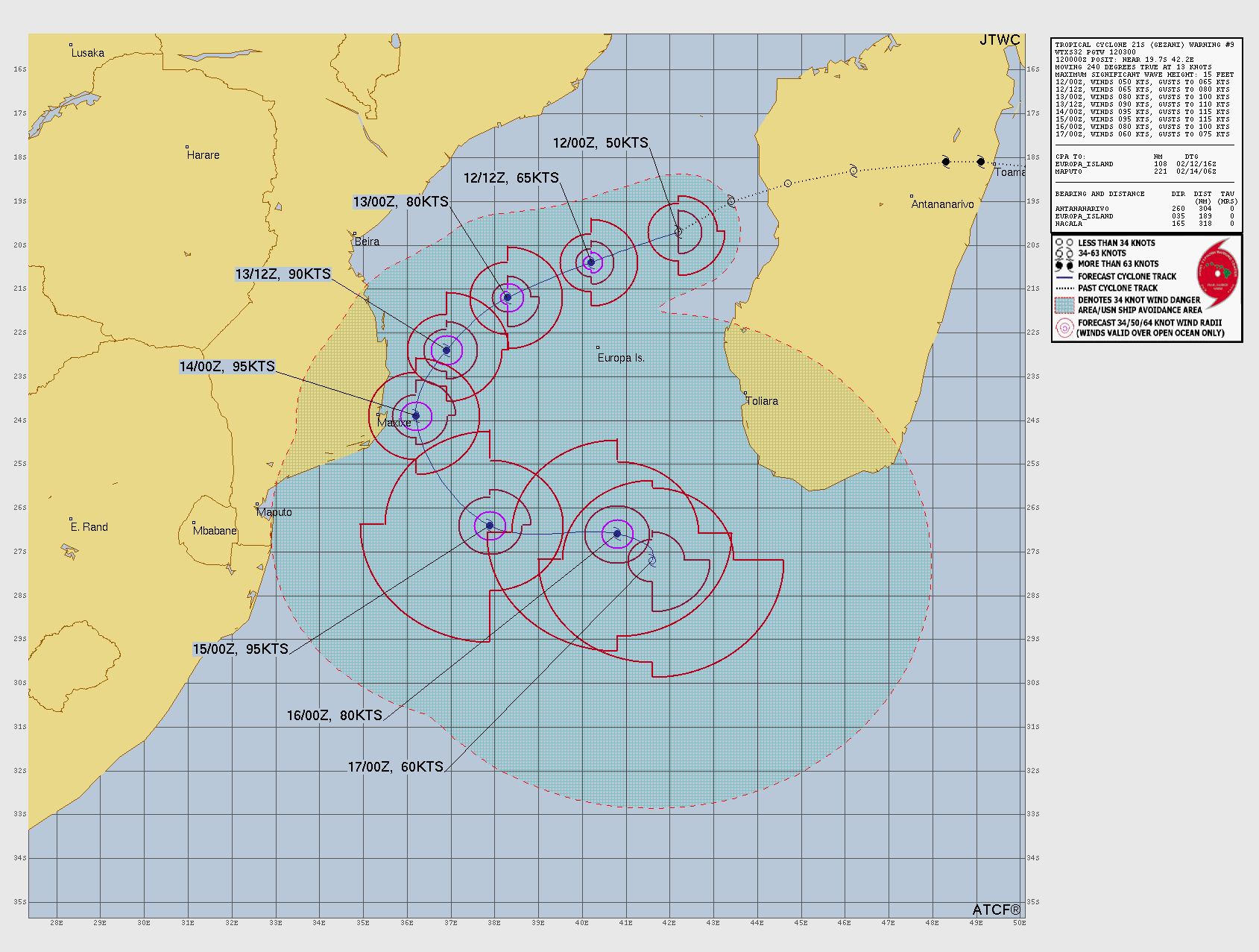Click the 16/00Z 80KTS cyclone center symbol
Viewport: 1259px width, 952px height.
[x=617, y=534]
